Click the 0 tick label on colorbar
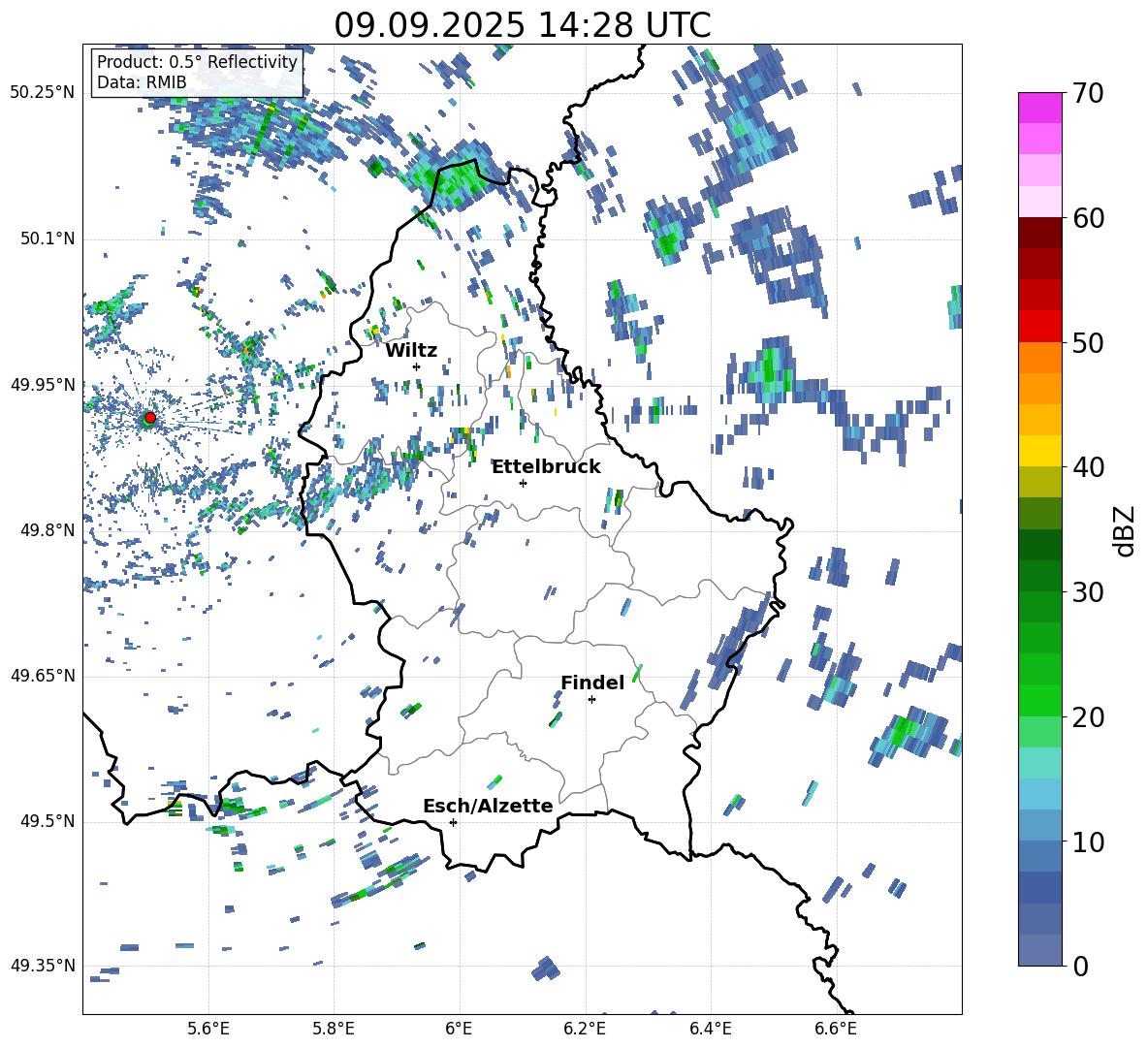Screen dimensions: 1148x1048 1079,967
